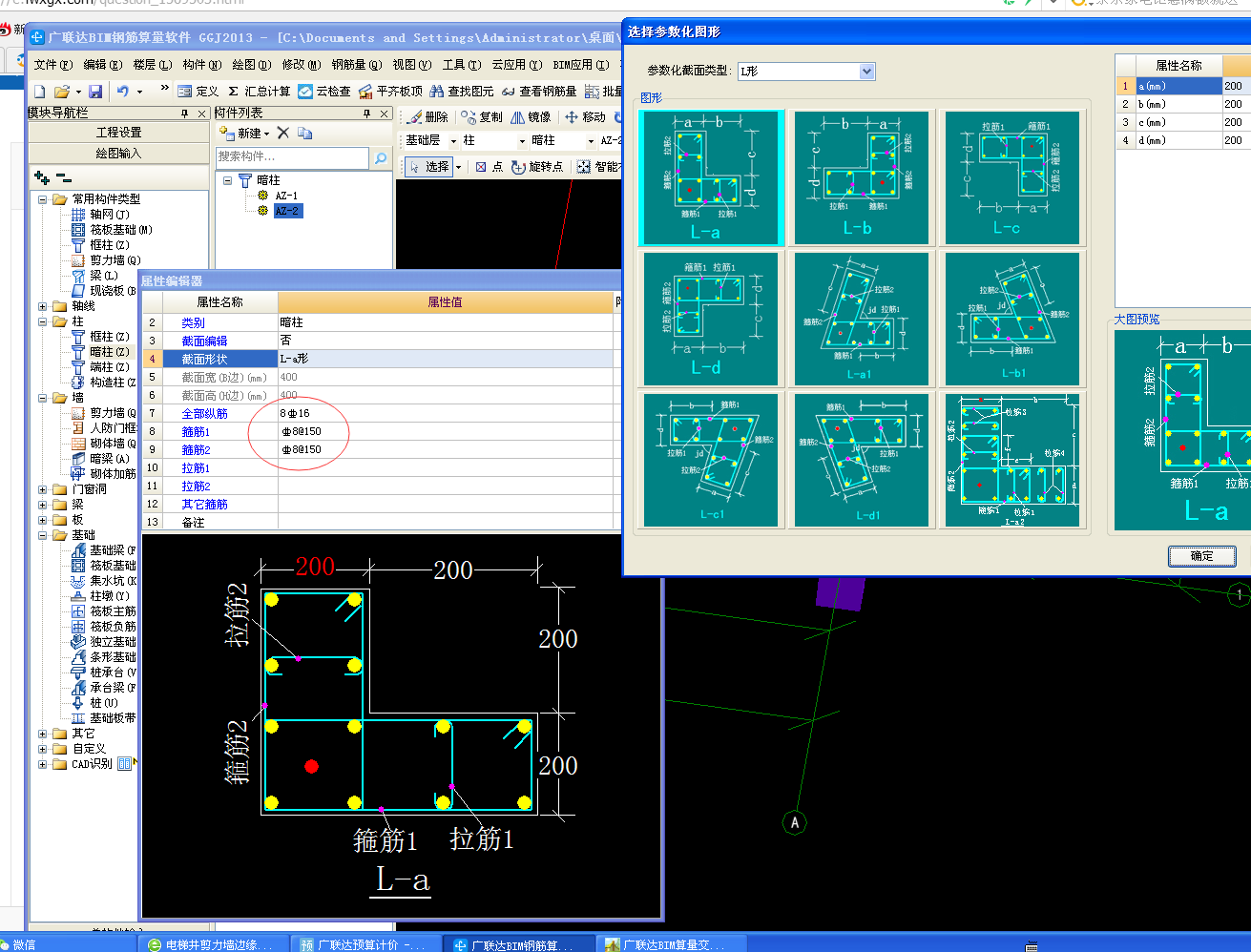Click the delete X icon in 构件列表

tap(282, 134)
